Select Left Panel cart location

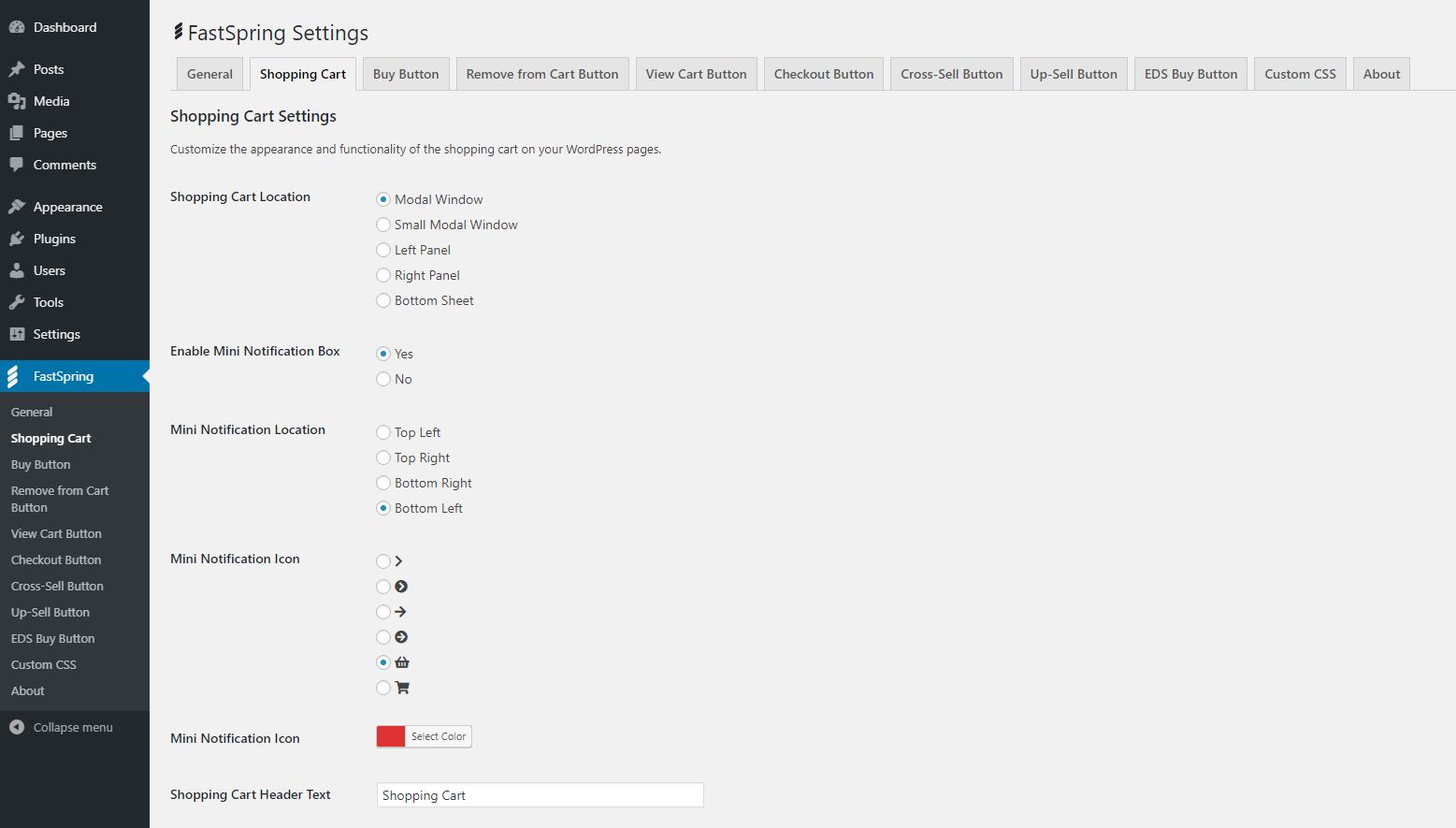[383, 250]
